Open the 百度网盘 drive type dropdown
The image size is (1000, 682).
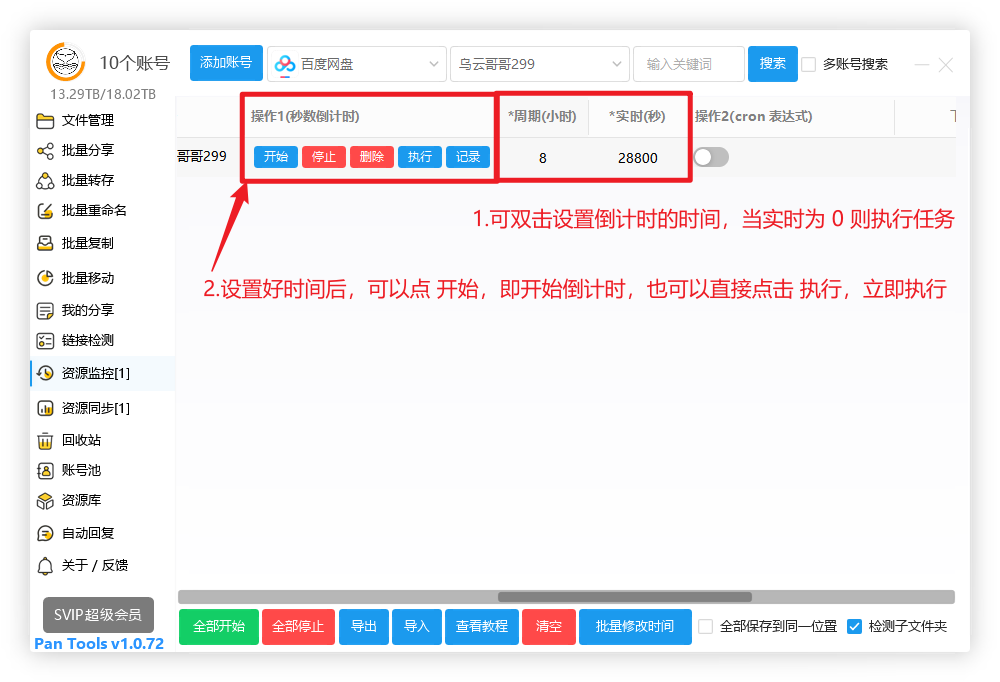coord(357,64)
